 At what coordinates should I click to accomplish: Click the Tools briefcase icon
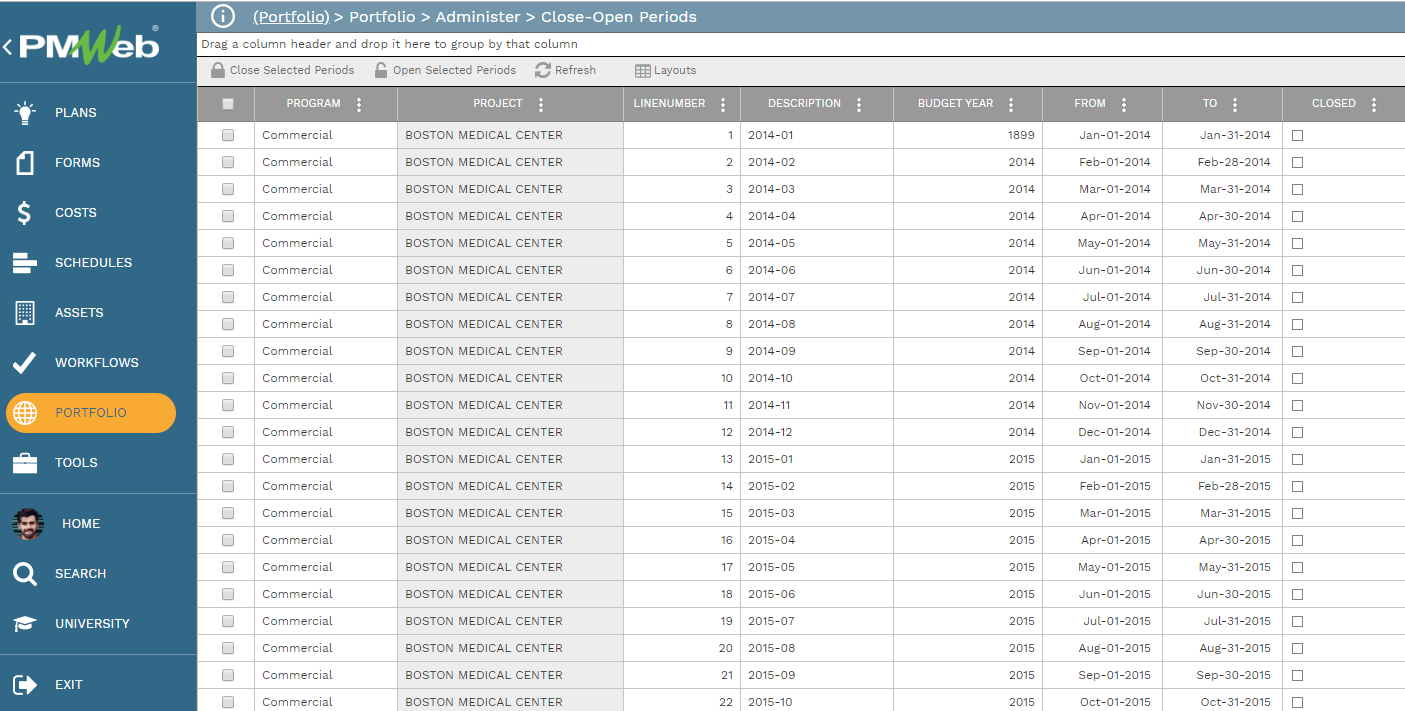(x=25, y=463)
